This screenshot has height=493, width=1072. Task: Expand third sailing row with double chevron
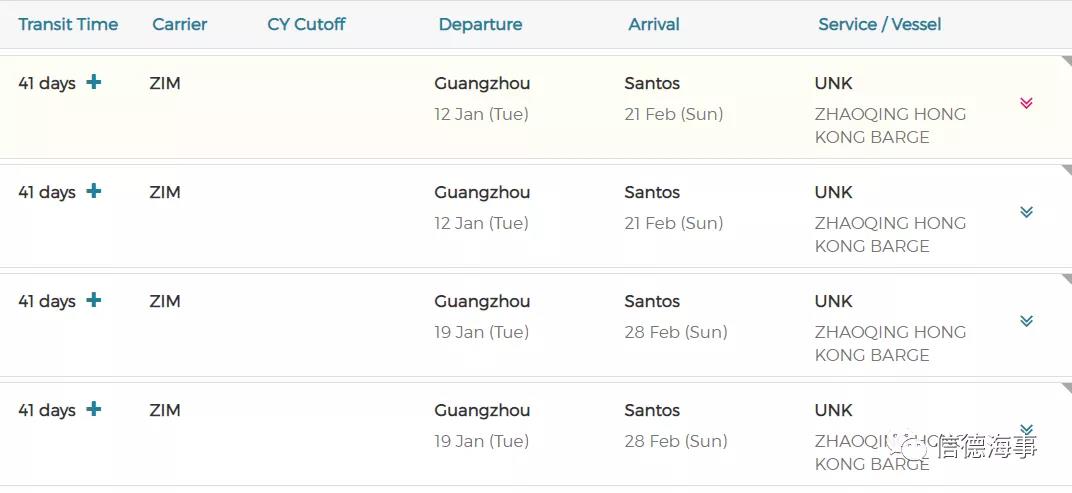1026,321
